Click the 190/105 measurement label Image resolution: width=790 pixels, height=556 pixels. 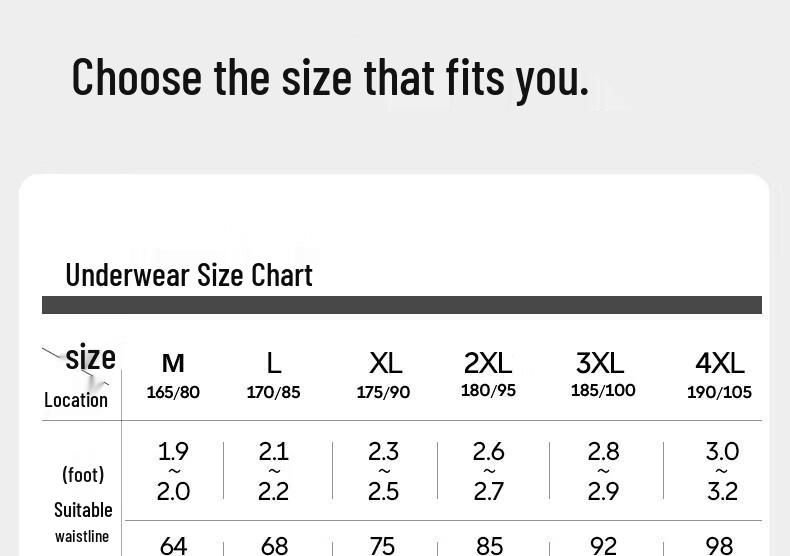point(719,392)
